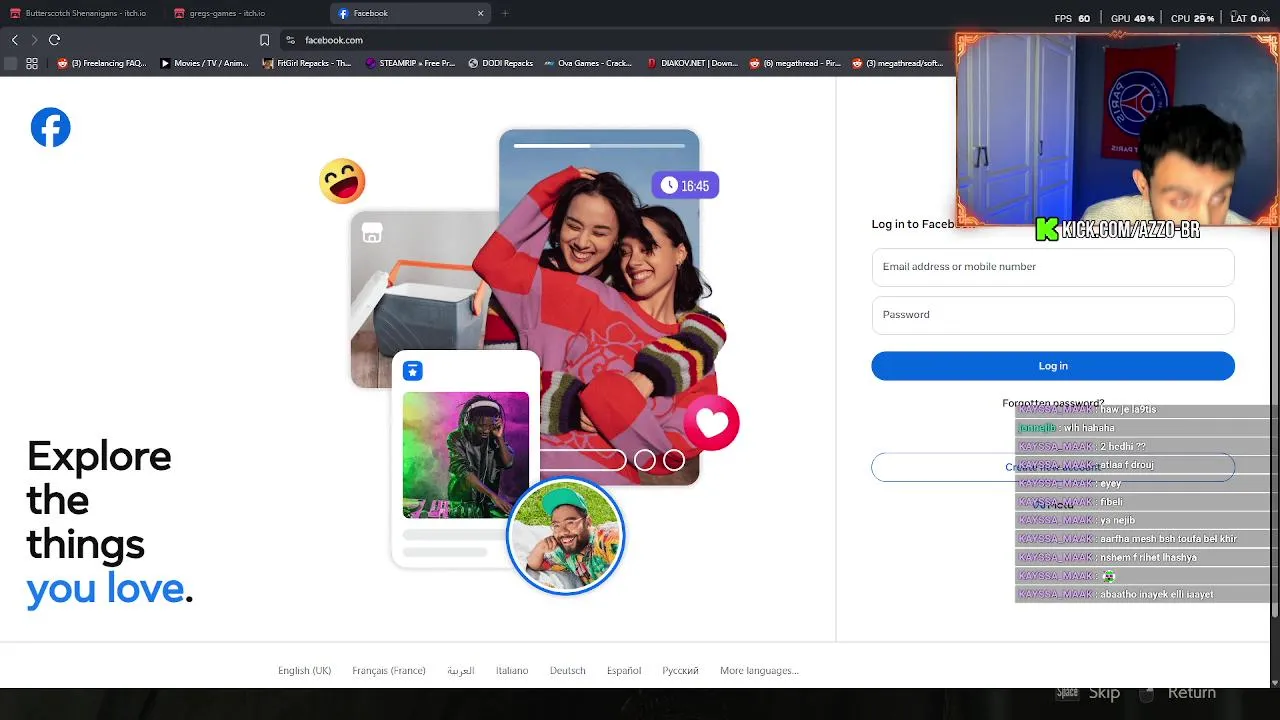Focus the Email address or mobile number field
Viewport: 1280px width, 720px height.
(x=1053, y=267)
